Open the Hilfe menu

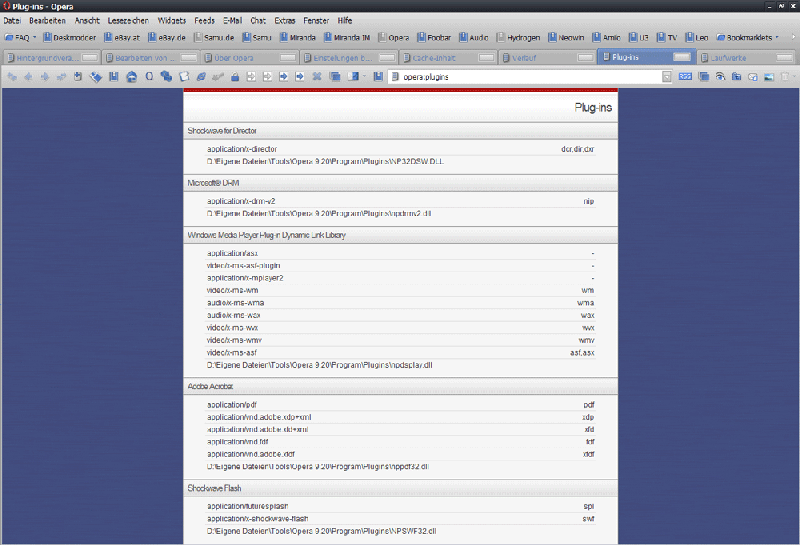click(x=345, y=20)
